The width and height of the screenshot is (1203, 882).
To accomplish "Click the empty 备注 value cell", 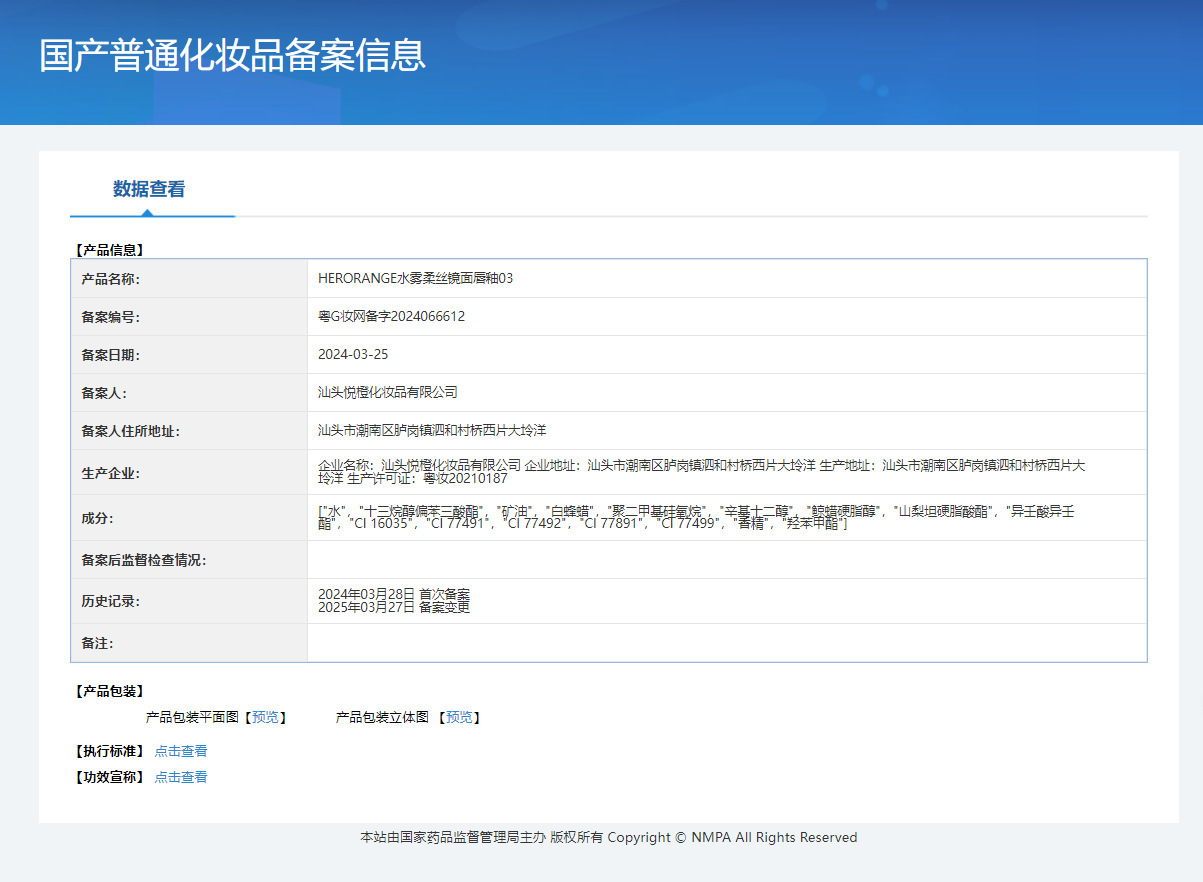I will [726, 643].
